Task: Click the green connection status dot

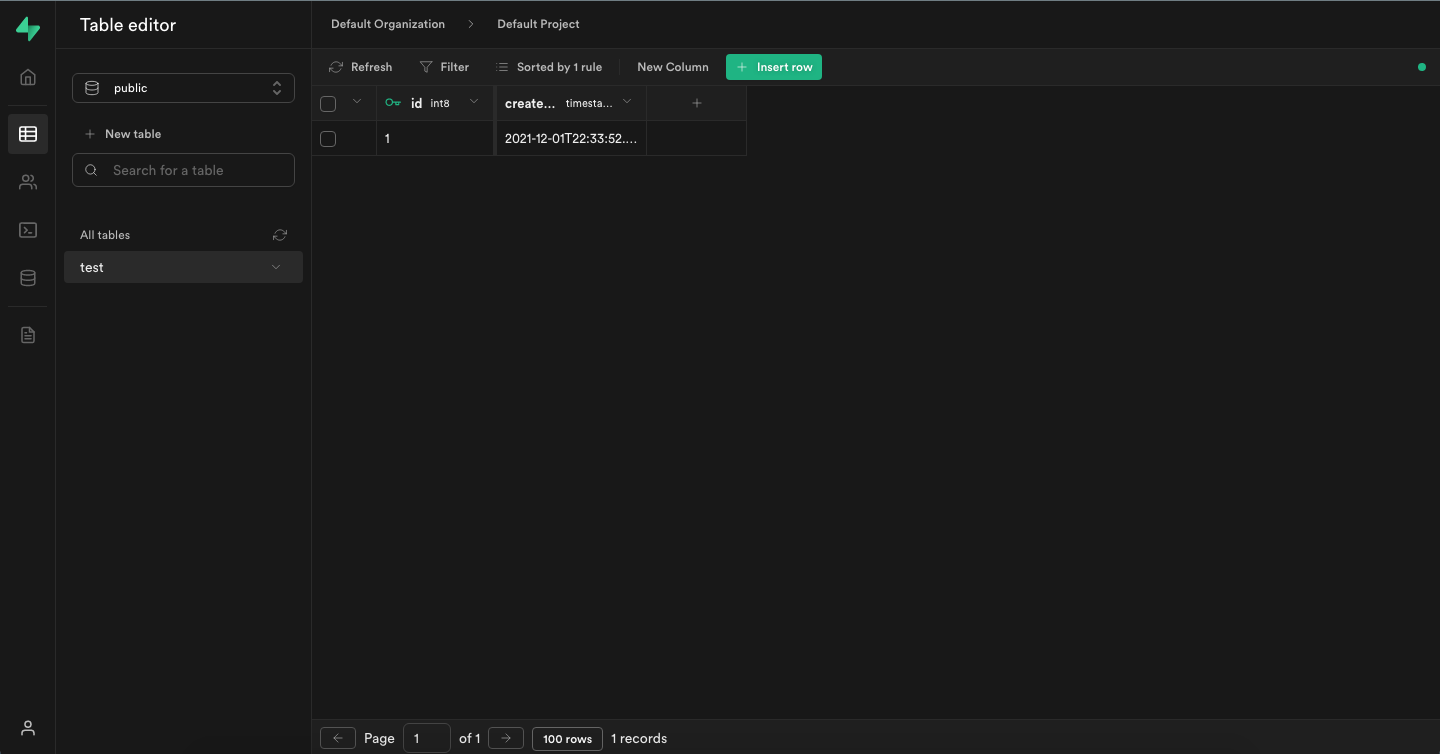Action: pyautogui.click(x=1422, y=67)
